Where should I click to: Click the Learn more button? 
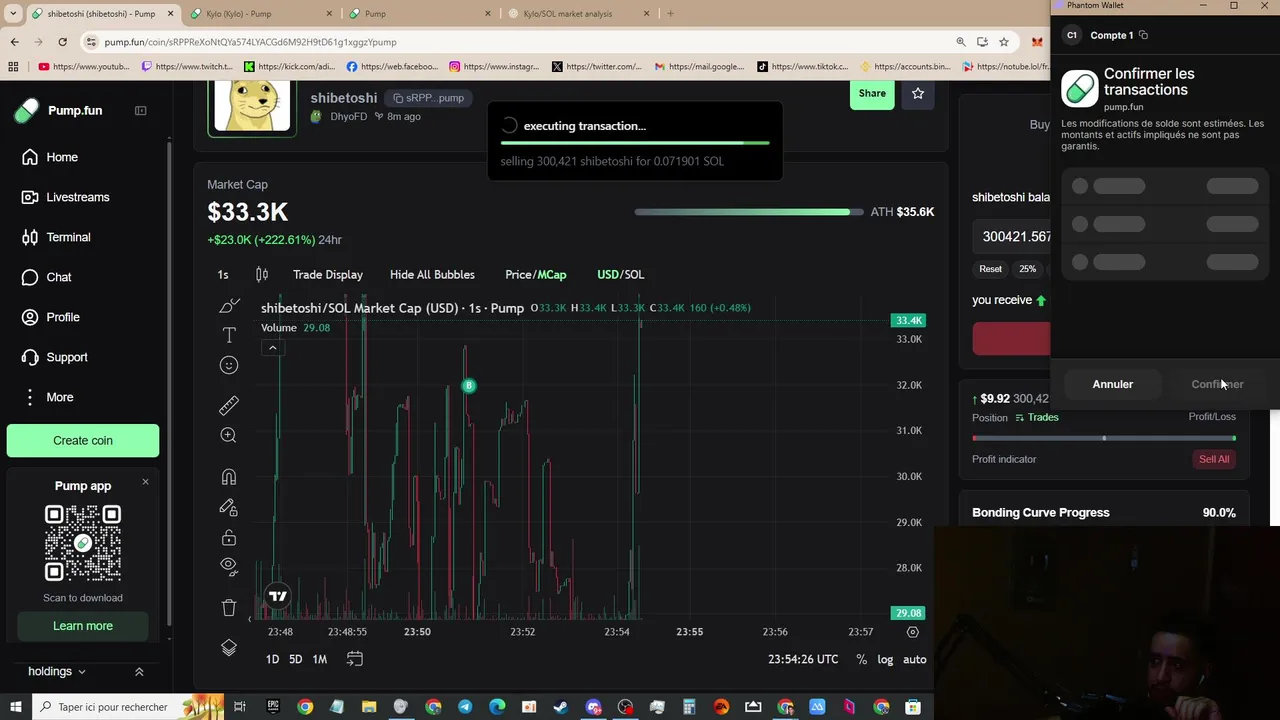83,626
